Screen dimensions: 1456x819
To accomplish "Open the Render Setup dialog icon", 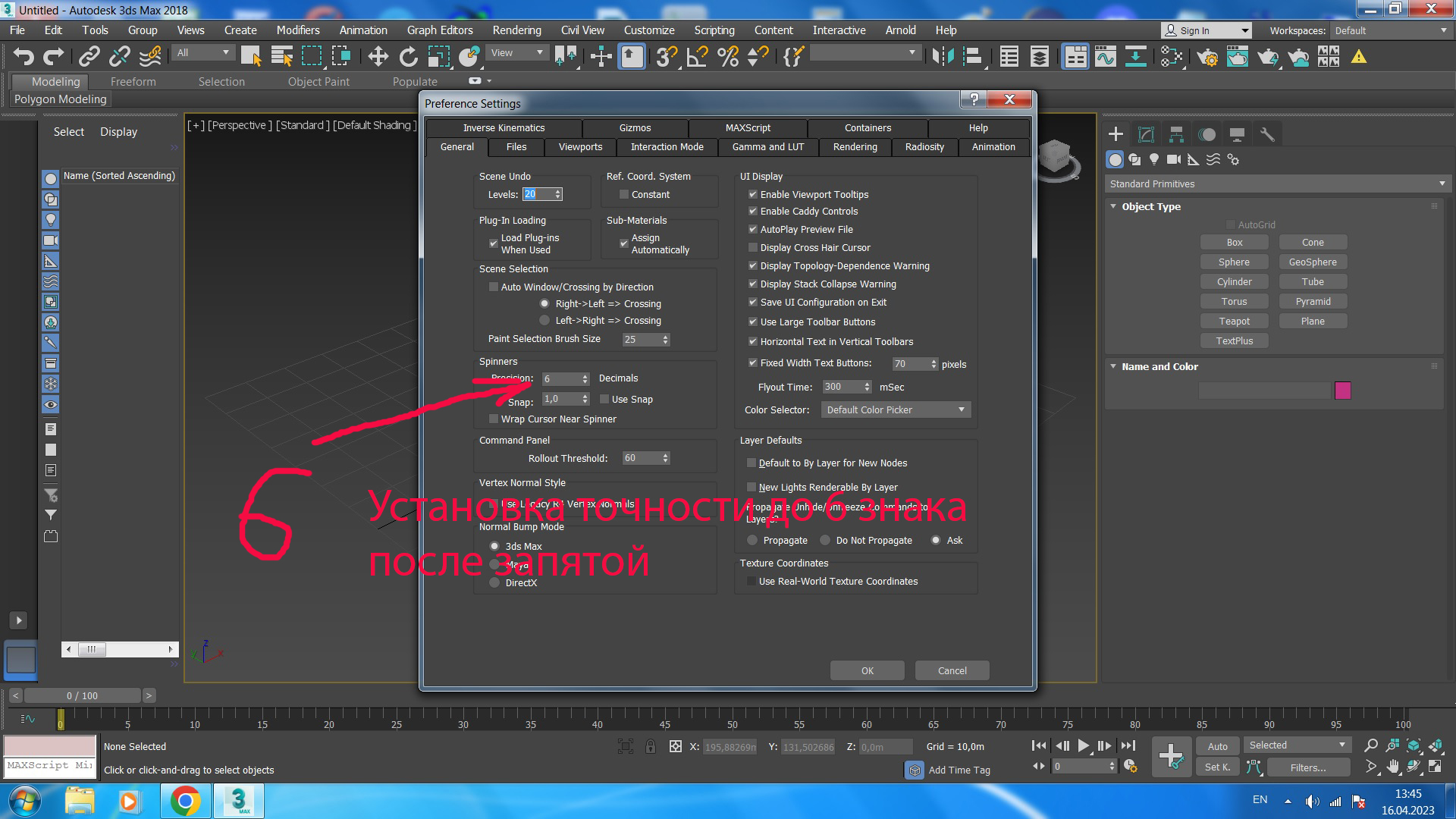I will tap(1207, 56).
